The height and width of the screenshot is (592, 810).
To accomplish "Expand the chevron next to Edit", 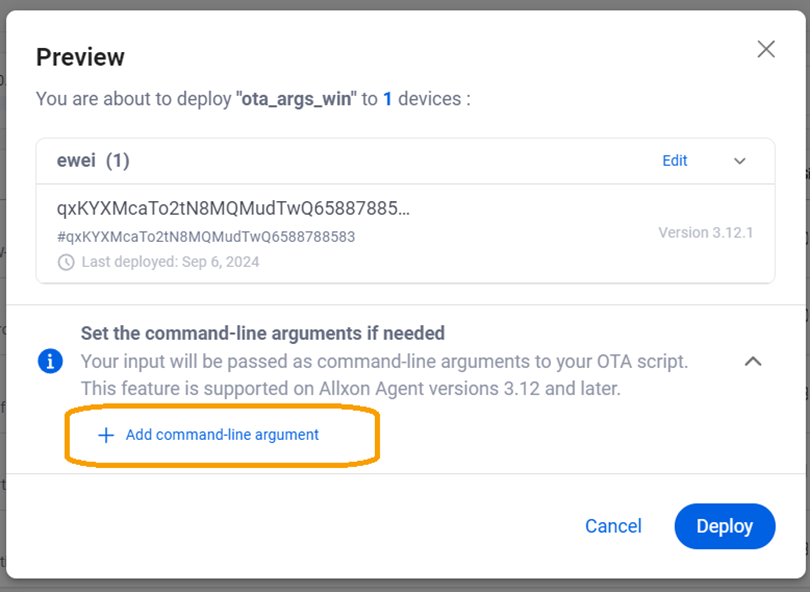I will click(740, 160).
